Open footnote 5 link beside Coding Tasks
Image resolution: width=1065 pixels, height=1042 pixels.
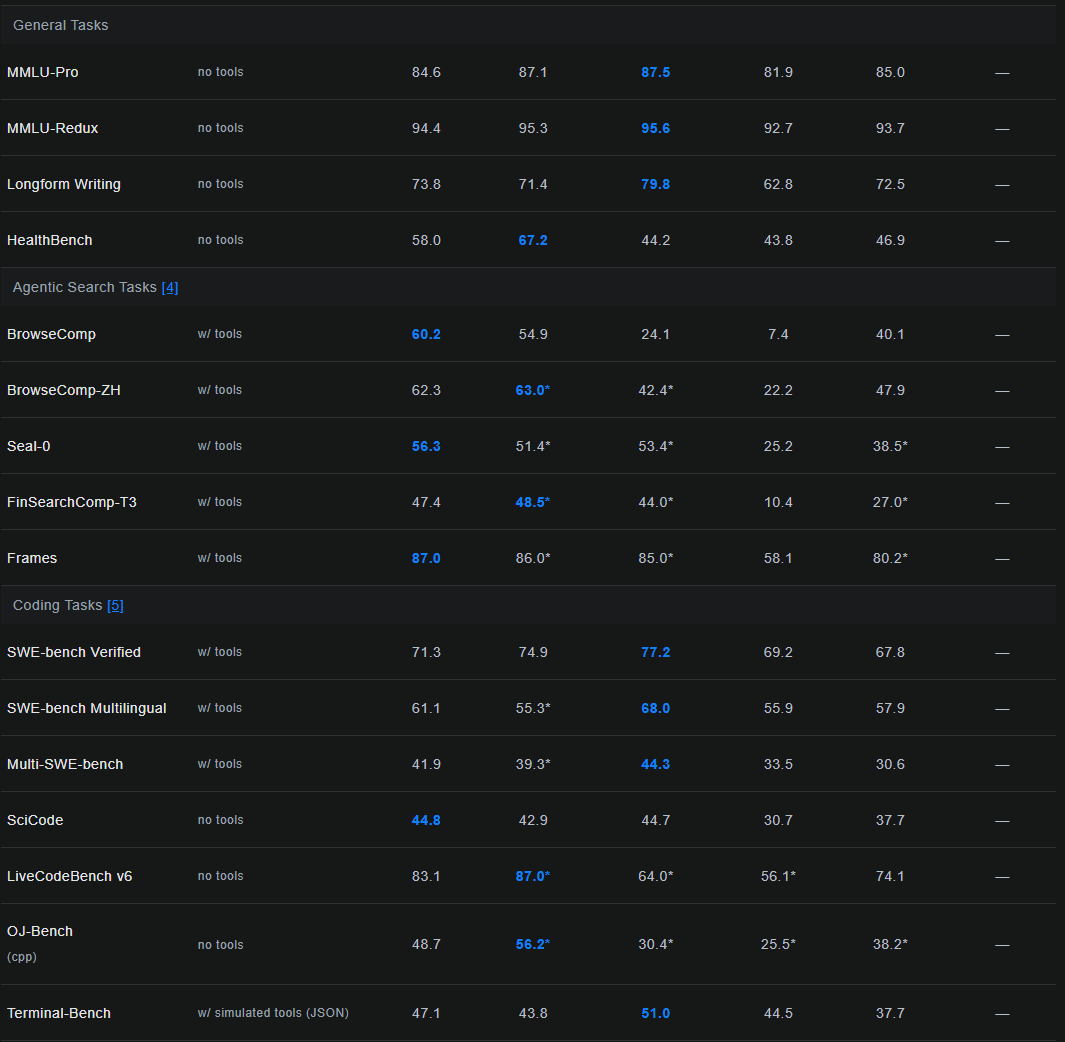tap(115, 605)
